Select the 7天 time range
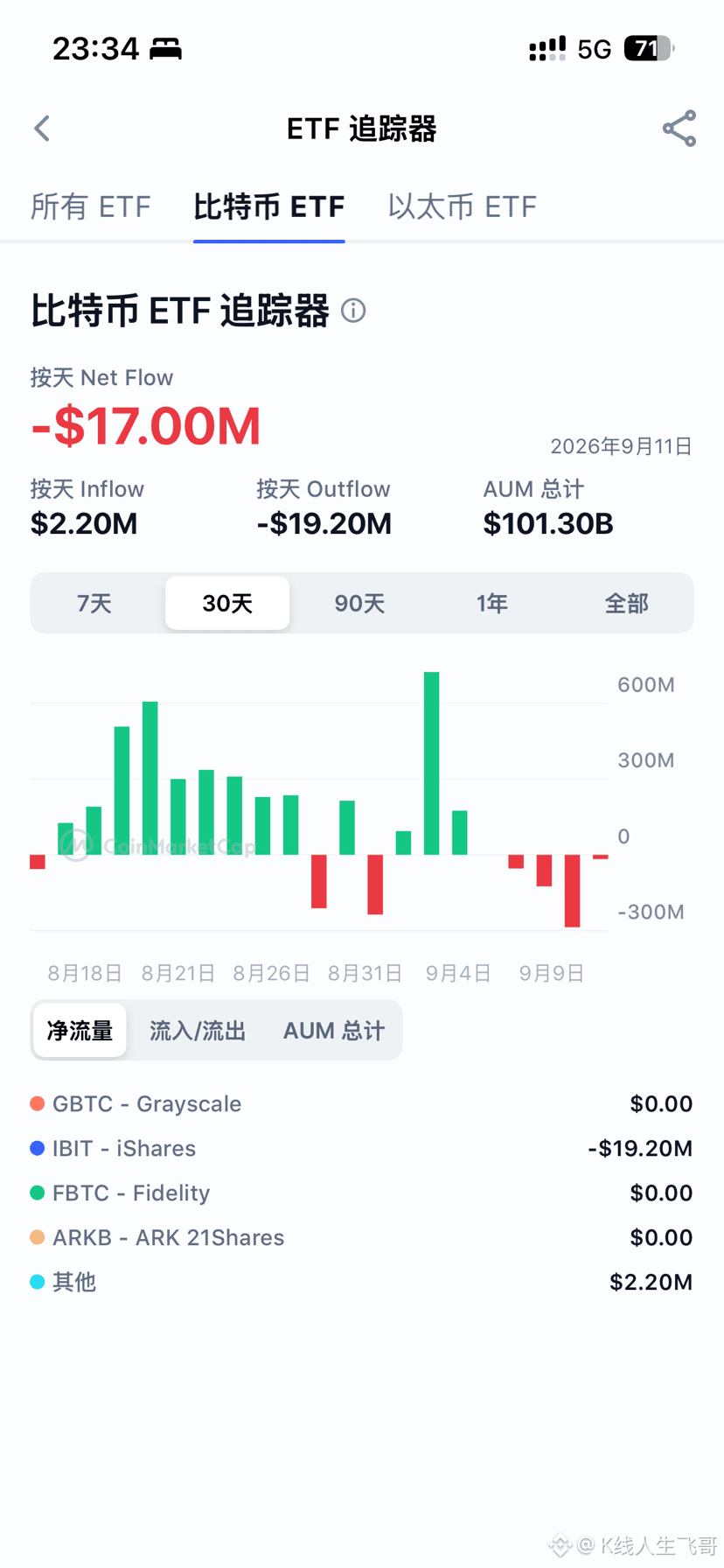Screen dimensions: 724x1568 click(94, 604)
